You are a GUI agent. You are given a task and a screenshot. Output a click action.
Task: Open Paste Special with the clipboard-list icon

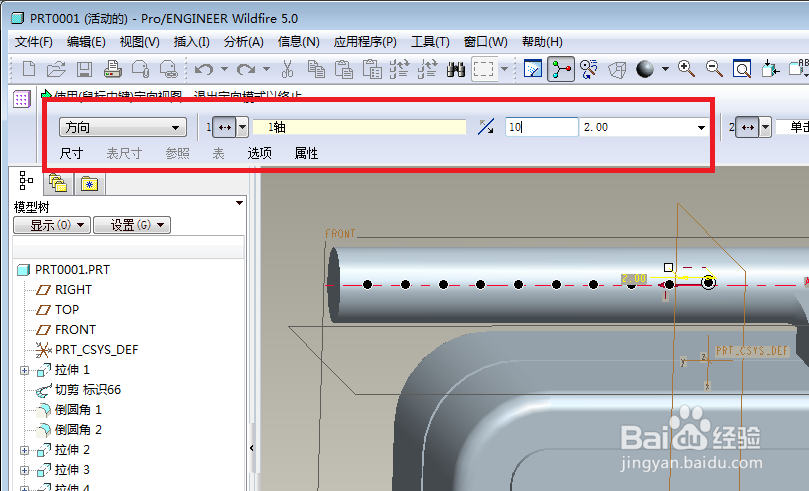pyautogui.click(x=372, y=69)
